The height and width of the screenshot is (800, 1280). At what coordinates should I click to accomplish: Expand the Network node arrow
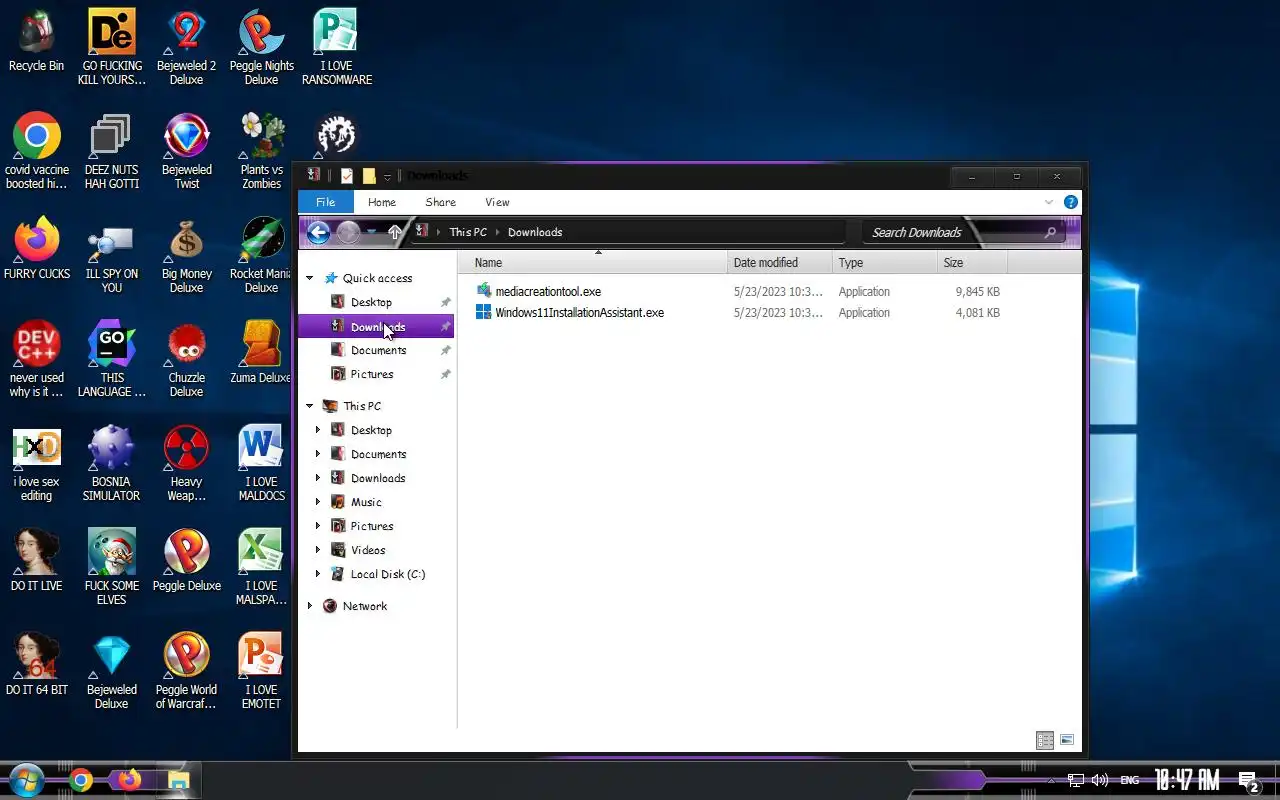pos(310,606)
